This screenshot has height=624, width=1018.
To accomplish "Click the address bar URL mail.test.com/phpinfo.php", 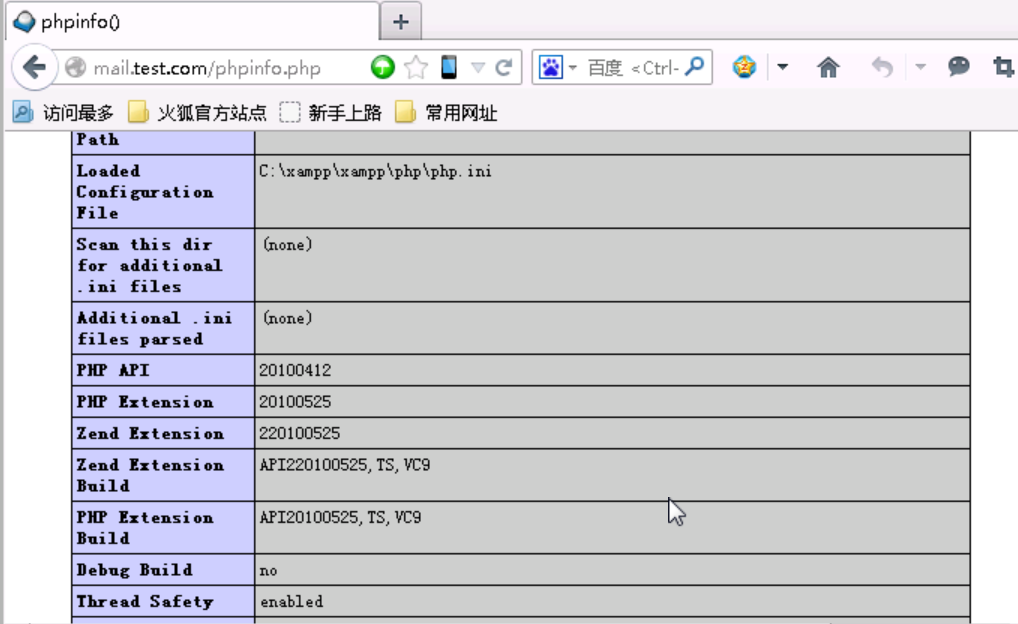I will pyautogui.click(x=207, y=68).
